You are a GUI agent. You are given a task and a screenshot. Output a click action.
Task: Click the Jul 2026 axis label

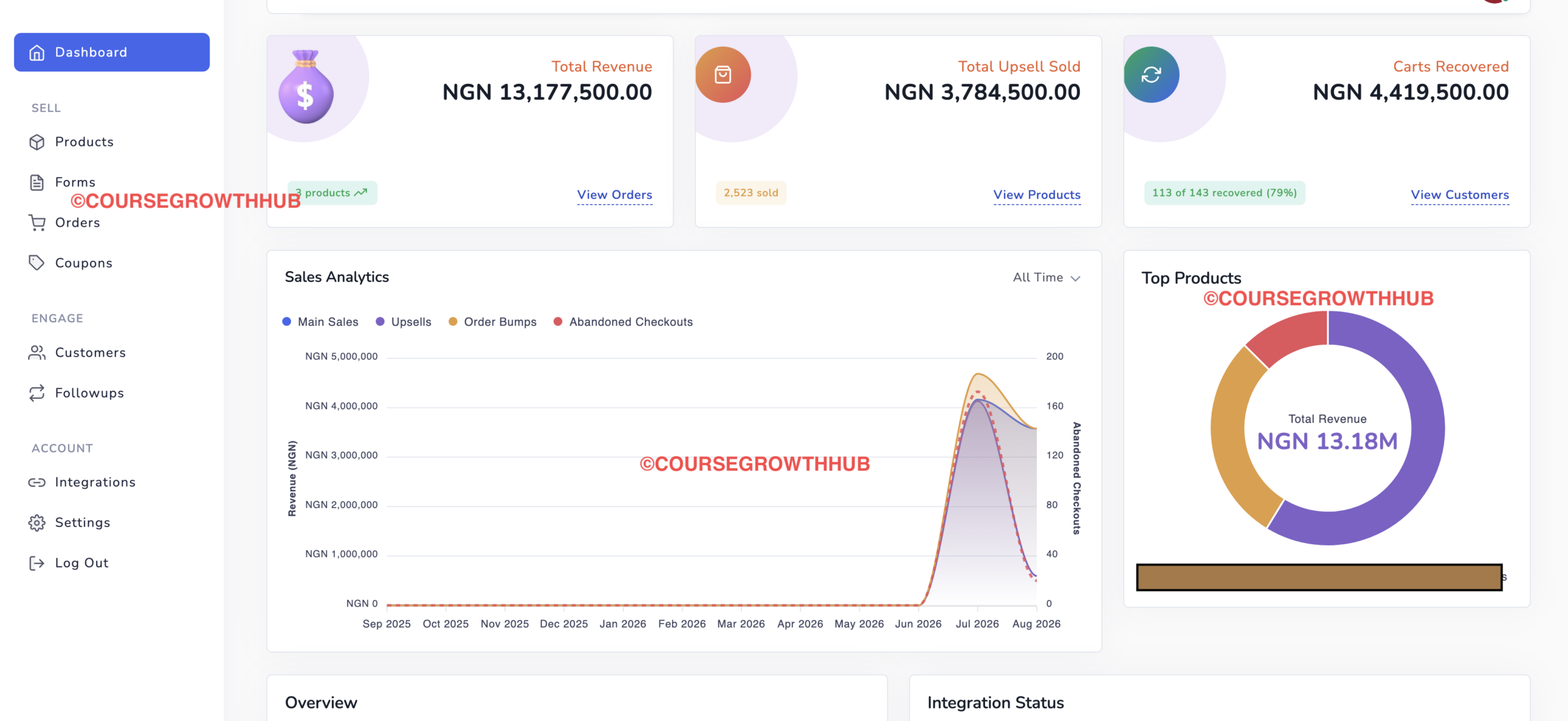[977, 624]
